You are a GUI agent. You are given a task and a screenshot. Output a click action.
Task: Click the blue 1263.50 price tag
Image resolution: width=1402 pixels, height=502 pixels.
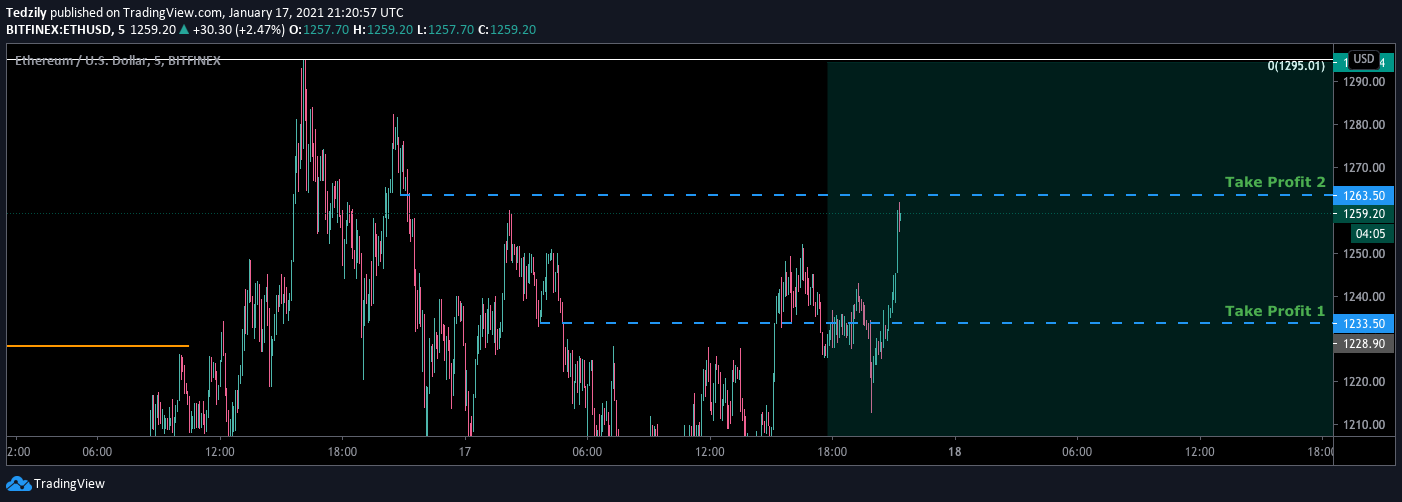1365,196
